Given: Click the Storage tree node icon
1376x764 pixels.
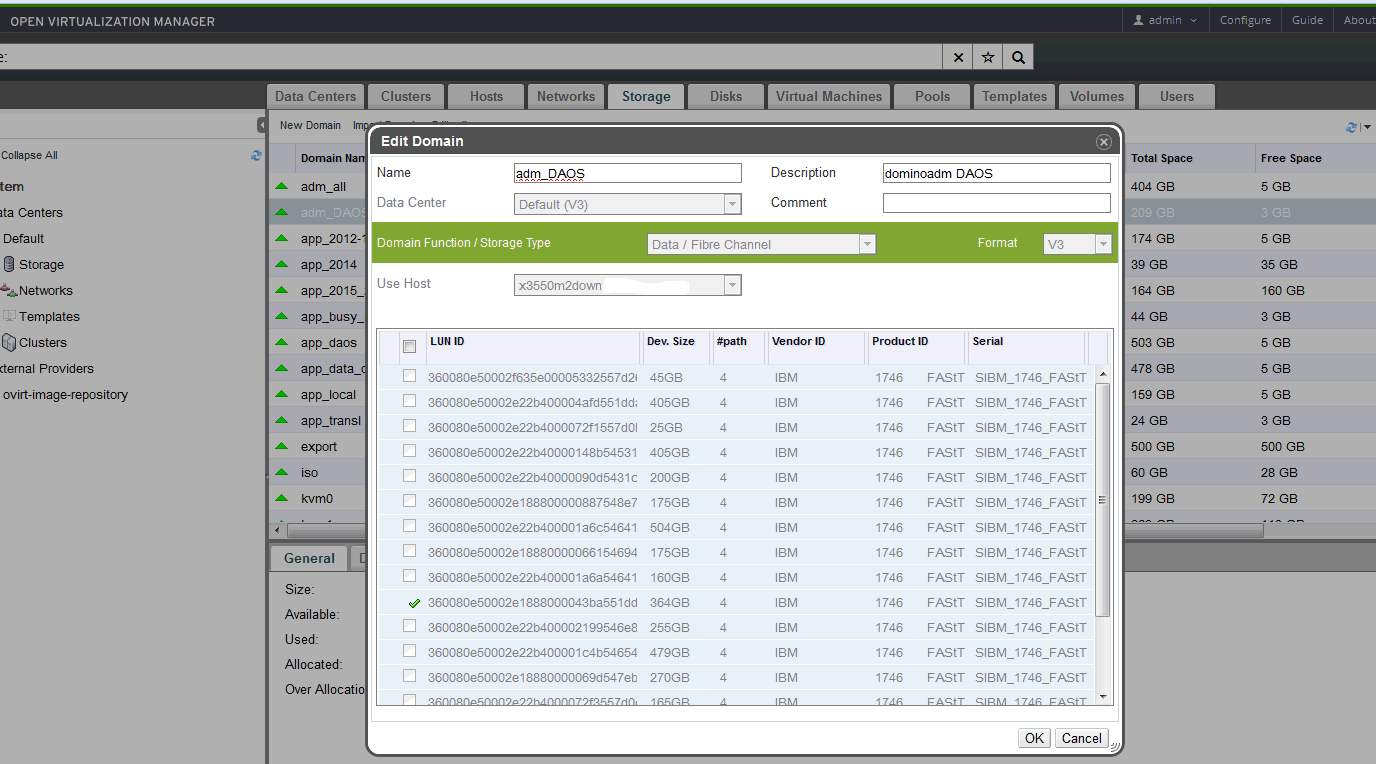Looking at the screenshot, I should [x=9, y=265].
